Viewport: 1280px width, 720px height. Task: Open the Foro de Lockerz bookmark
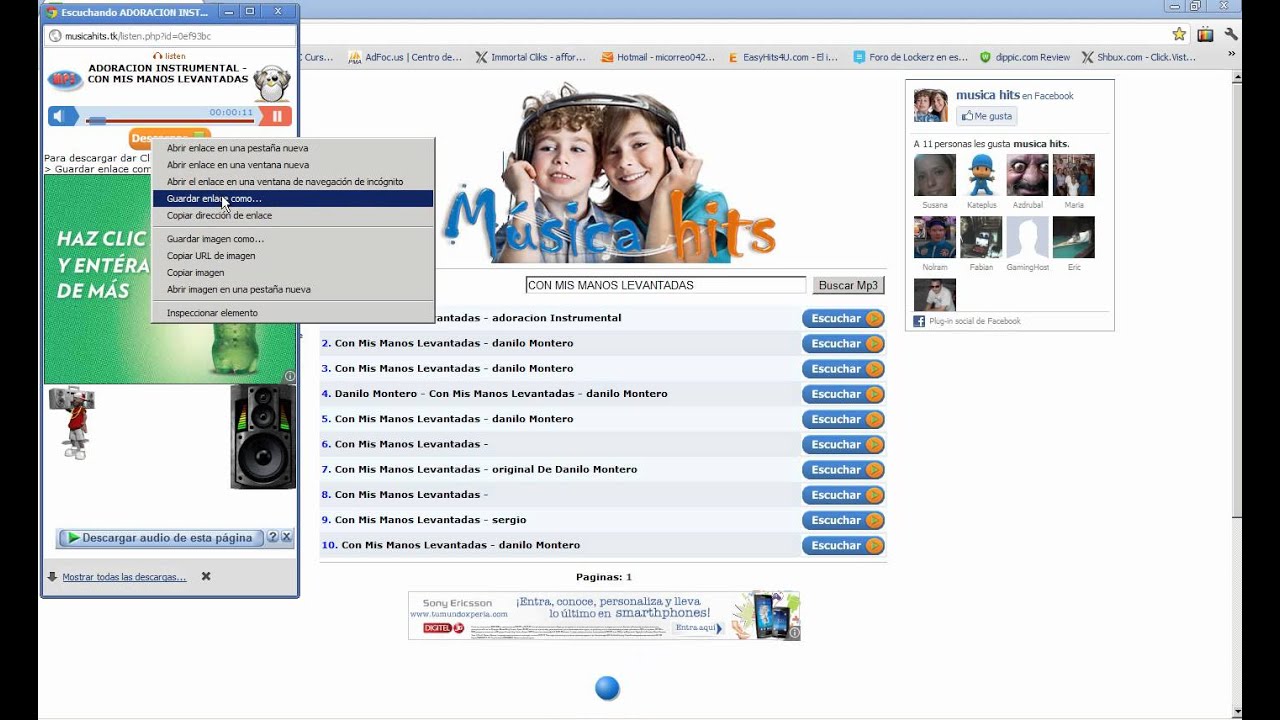910,57
